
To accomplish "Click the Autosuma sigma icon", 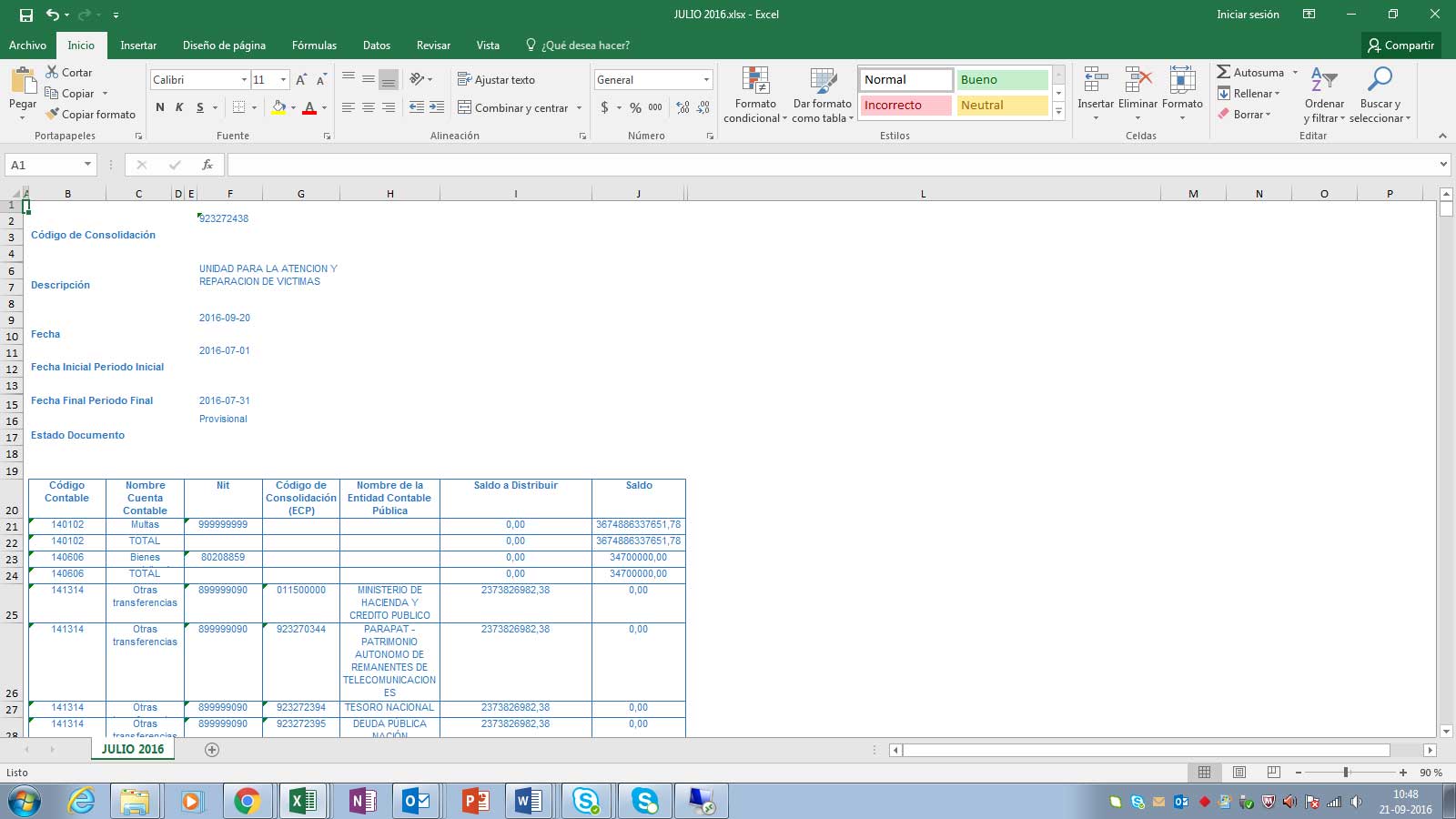I will [x=1224, y=72].
